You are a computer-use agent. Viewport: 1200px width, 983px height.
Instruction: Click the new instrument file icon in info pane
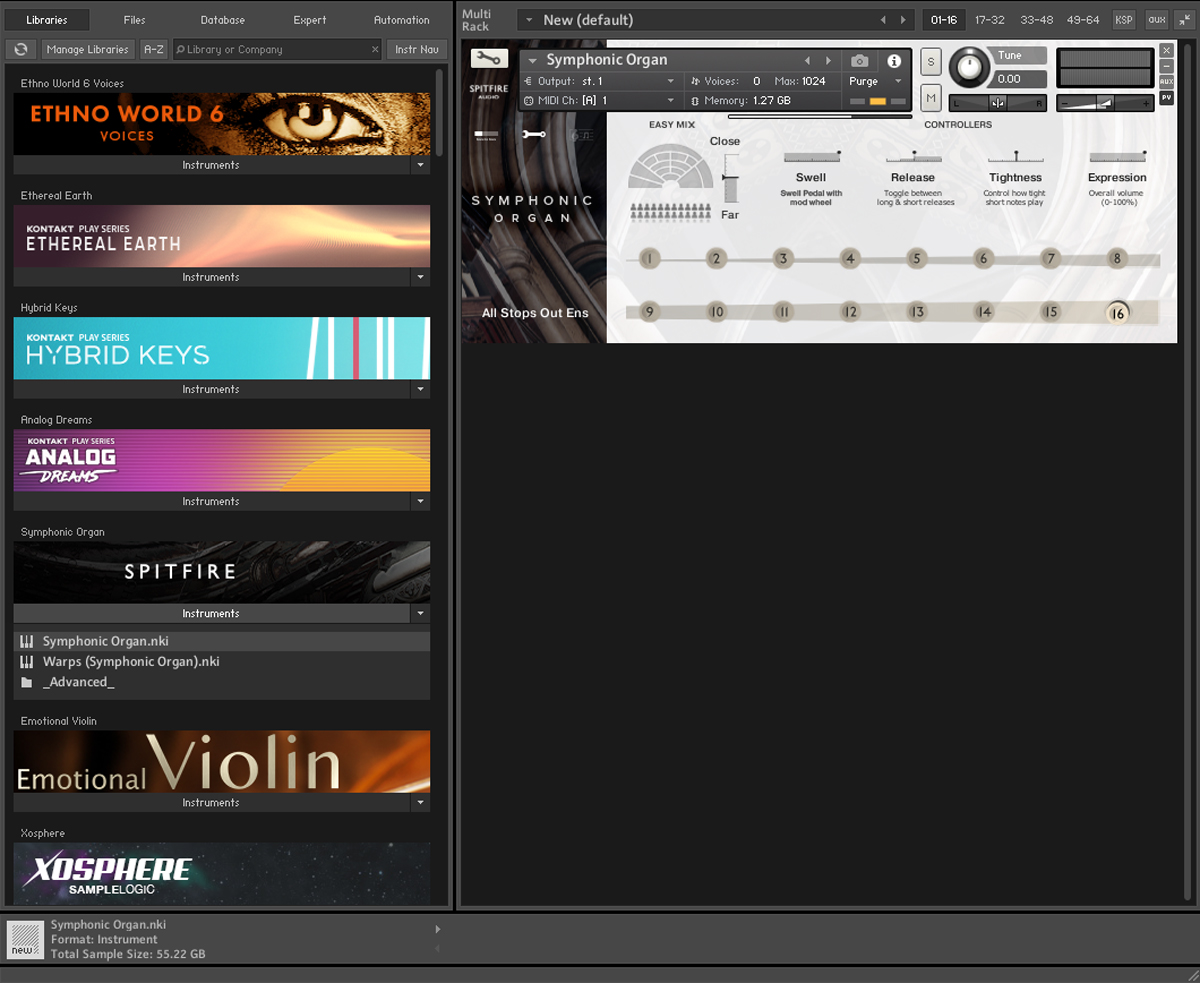click(25, 940)
